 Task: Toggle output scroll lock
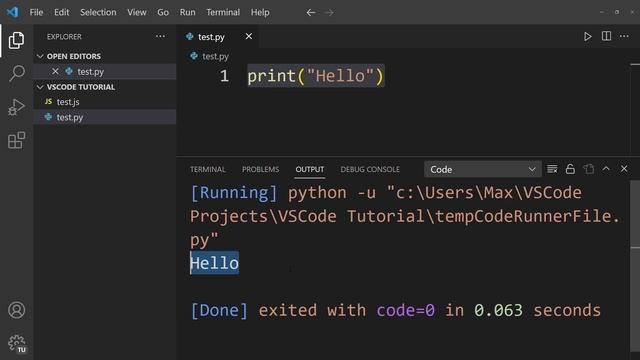click(x=570, y=169)
